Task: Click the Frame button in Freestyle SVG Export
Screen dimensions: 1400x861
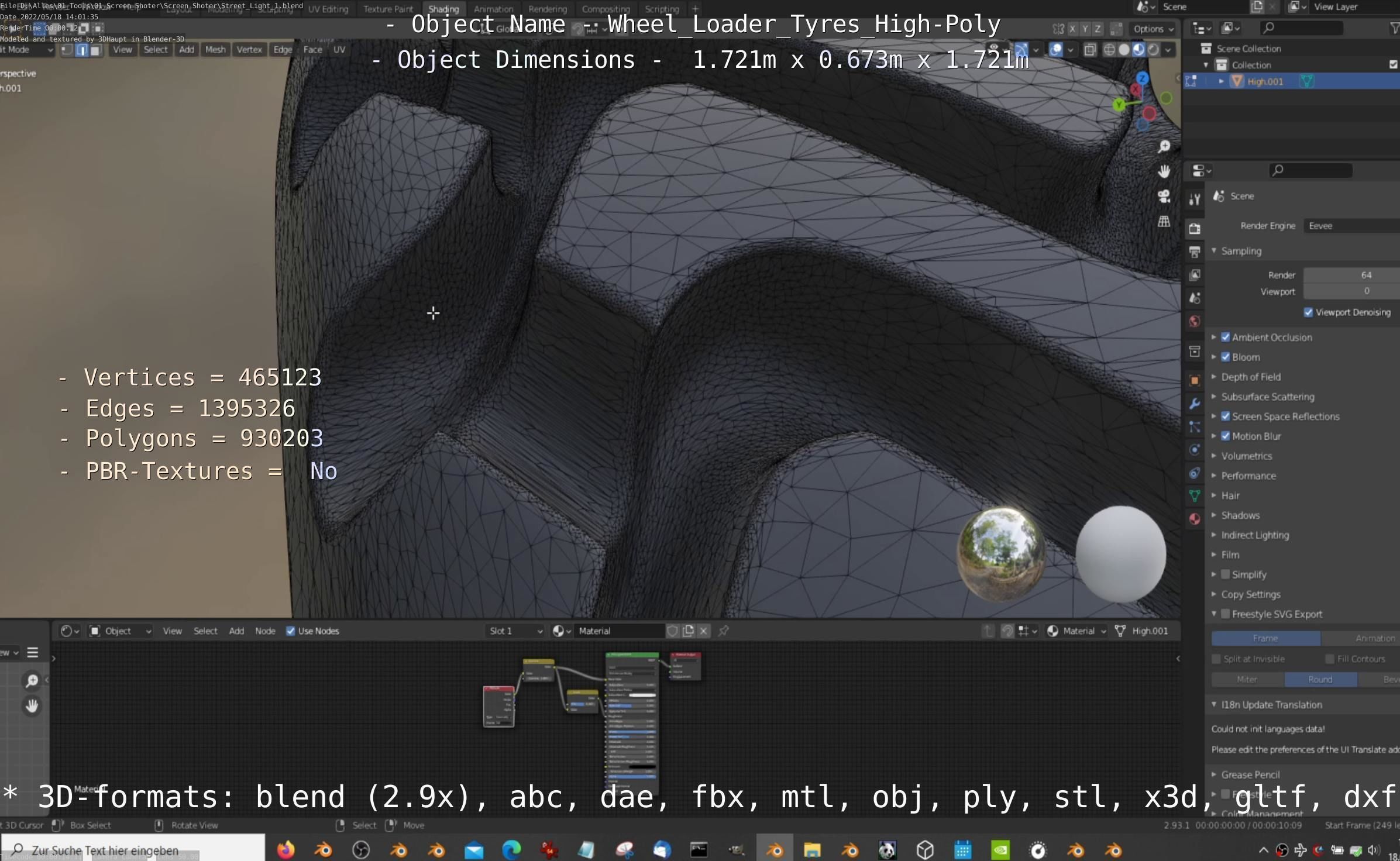Action: 1265,638
